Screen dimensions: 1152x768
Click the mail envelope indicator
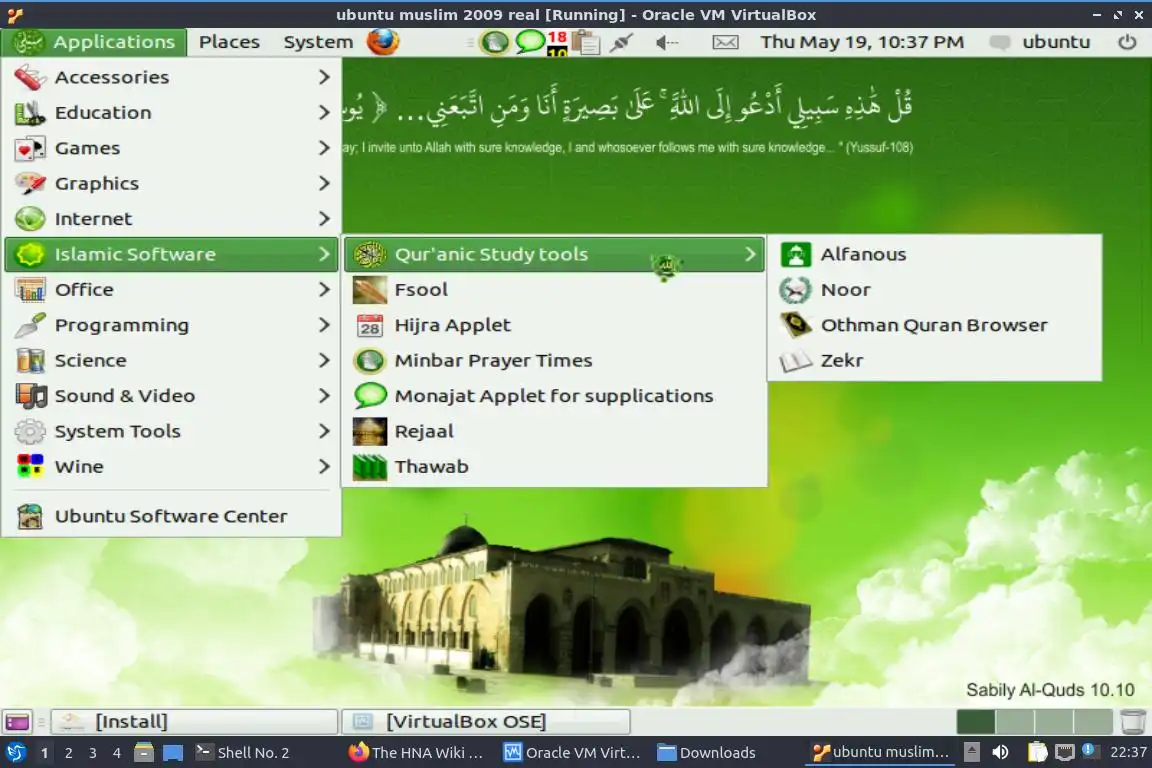coord(725,43)
